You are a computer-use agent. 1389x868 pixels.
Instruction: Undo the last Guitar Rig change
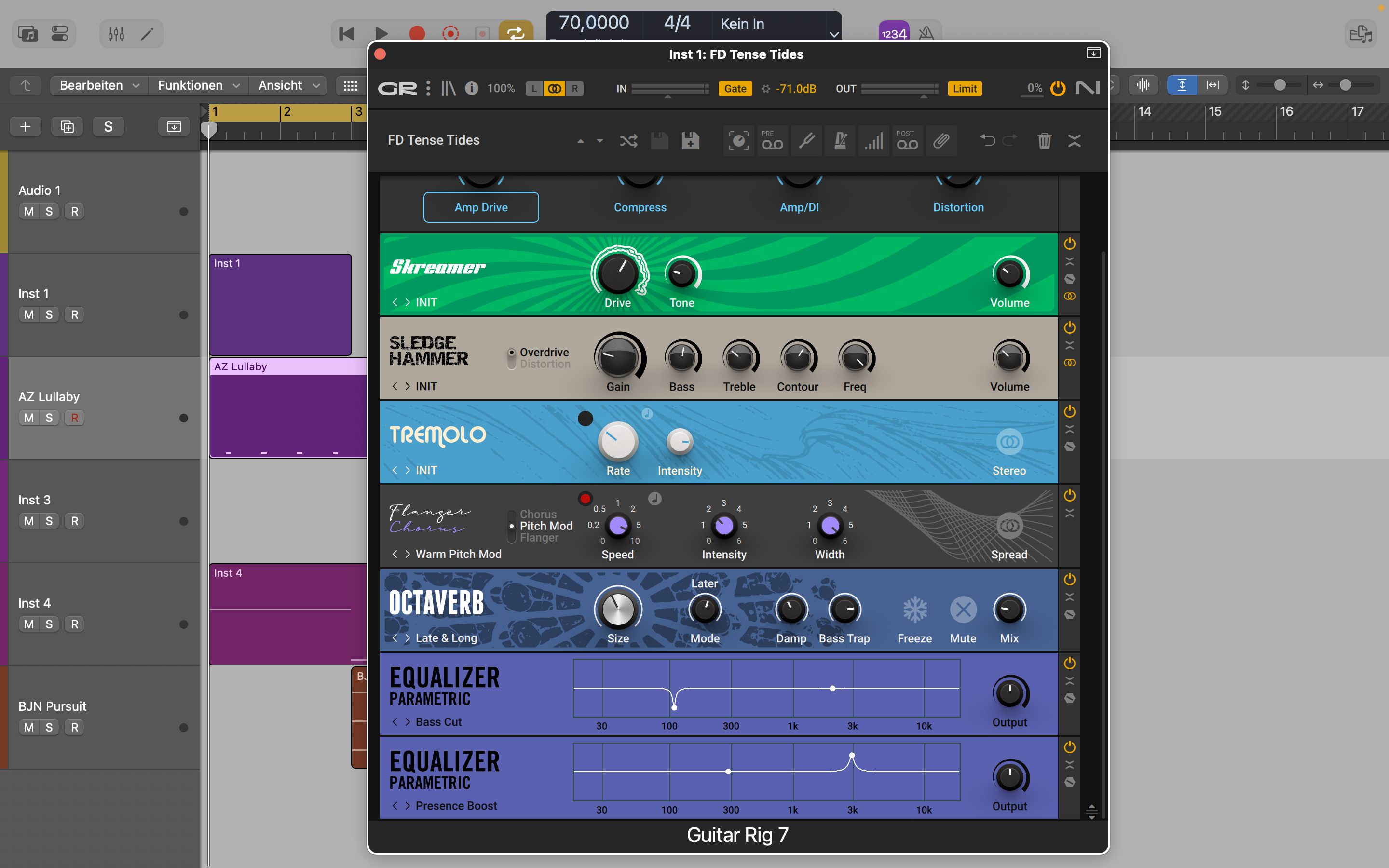[x=987, y=141]
